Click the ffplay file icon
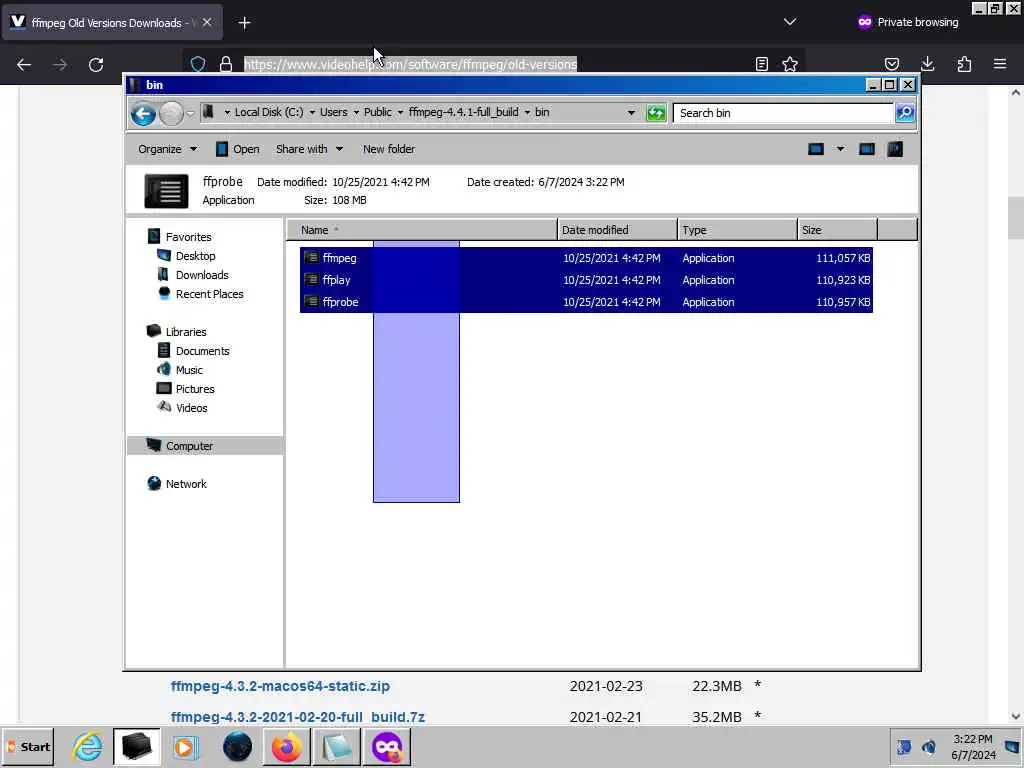This screenshot has height=768, width=1024. pyautogui.click(x=312, y=280)
